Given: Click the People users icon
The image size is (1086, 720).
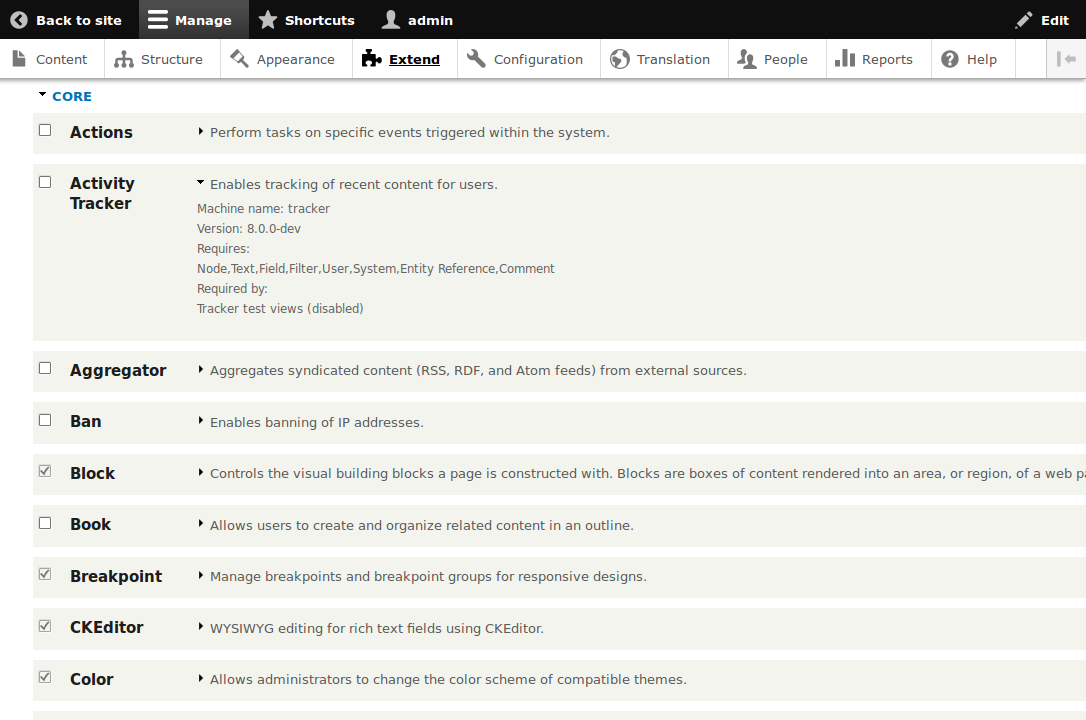Looking at the screenshot, I should point(747,59).
